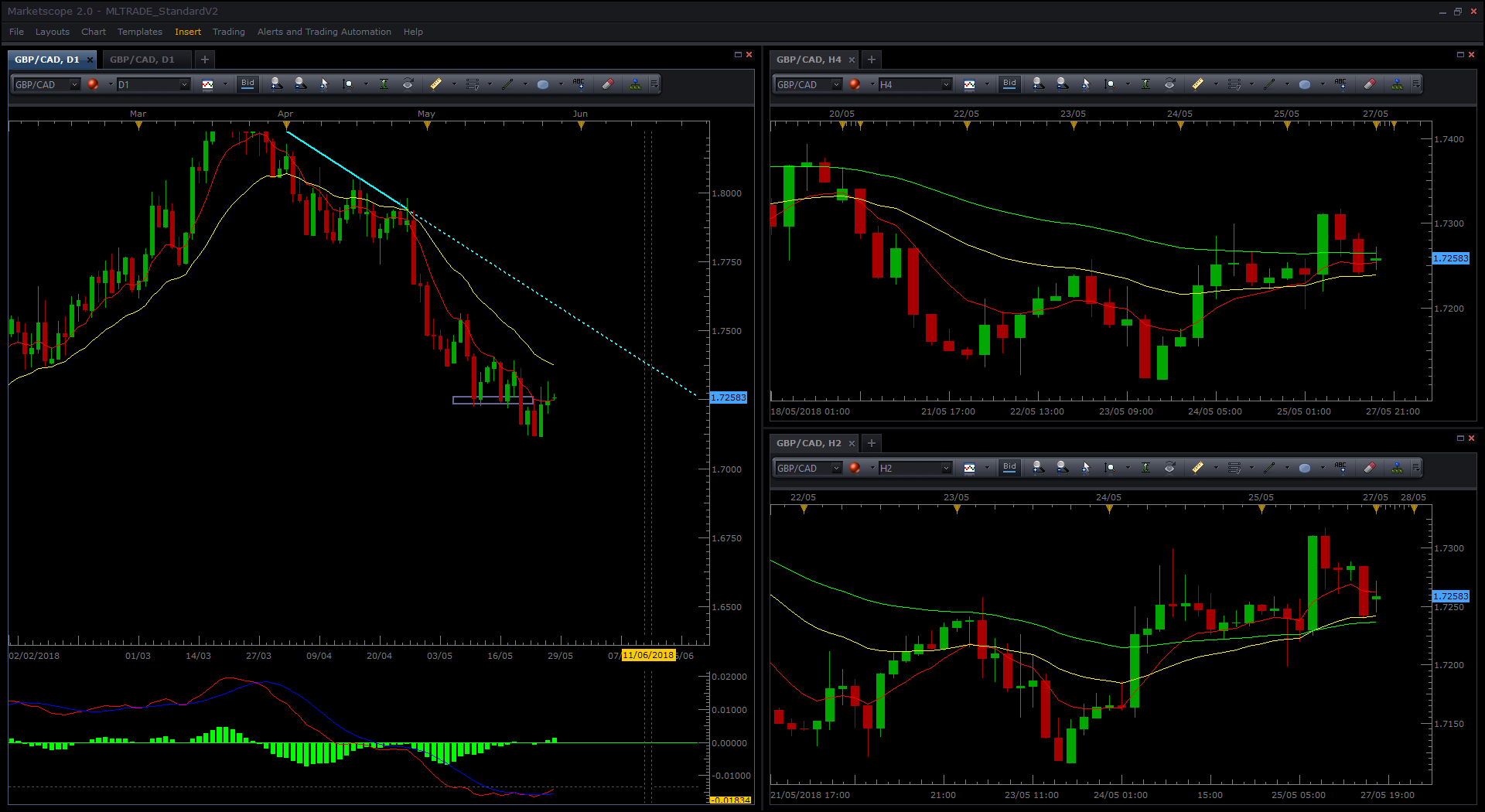
Task: Select the cursor pointer tool in H4 toolbar
Action: (x=1086, y=84)
